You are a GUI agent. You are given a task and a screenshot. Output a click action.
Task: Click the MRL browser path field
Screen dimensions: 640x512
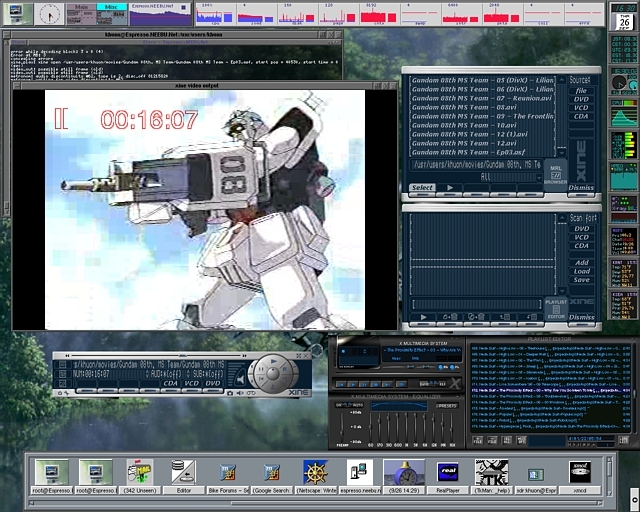(x=476, y=165)
